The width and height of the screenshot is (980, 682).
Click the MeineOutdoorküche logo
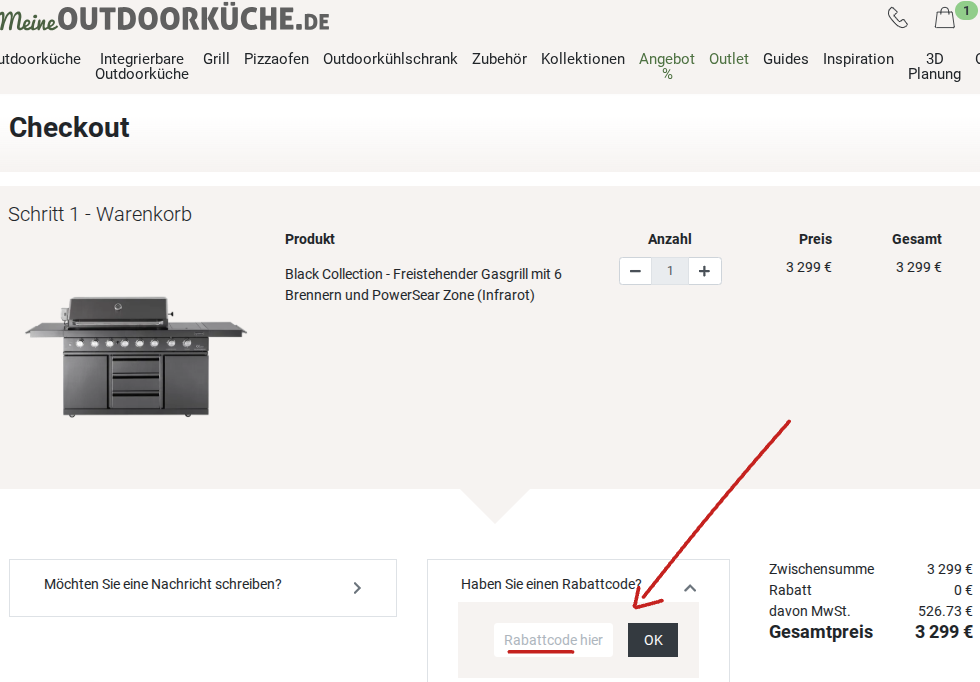click(x=165, y=18)
